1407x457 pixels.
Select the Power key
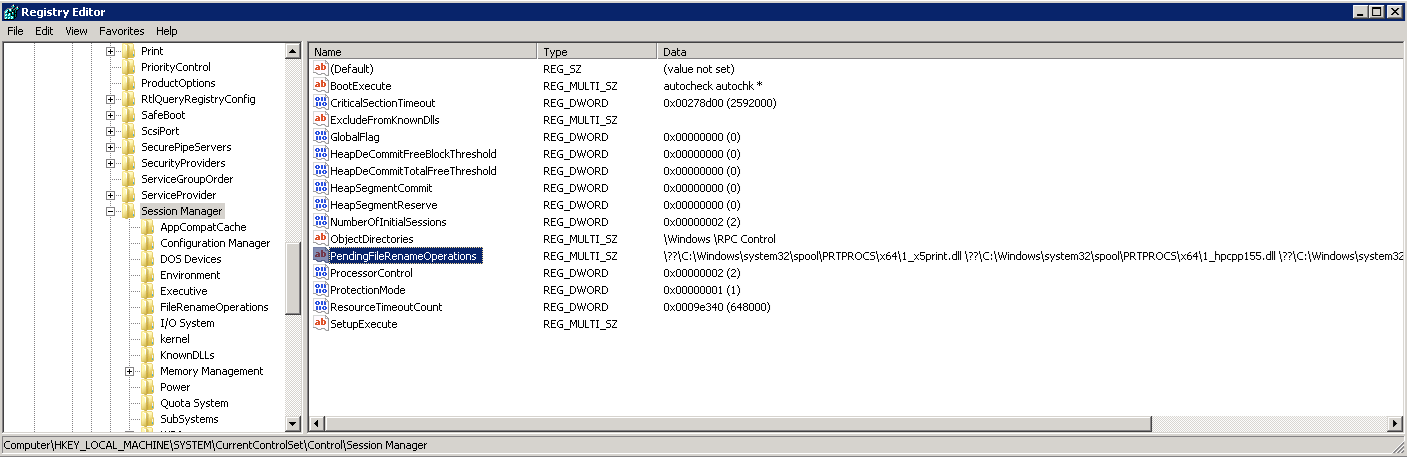click(x=175, y=387)
